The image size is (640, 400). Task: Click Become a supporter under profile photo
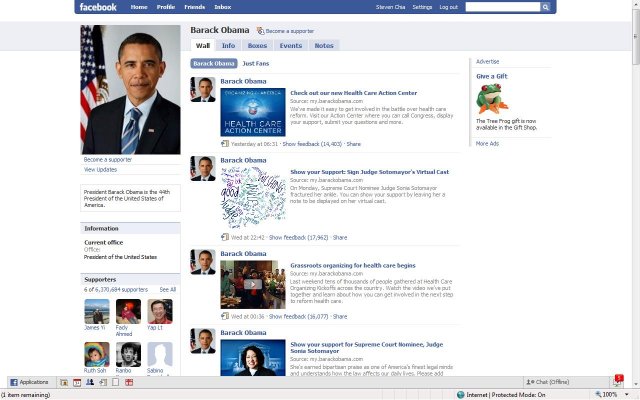[x=108, y=160]
